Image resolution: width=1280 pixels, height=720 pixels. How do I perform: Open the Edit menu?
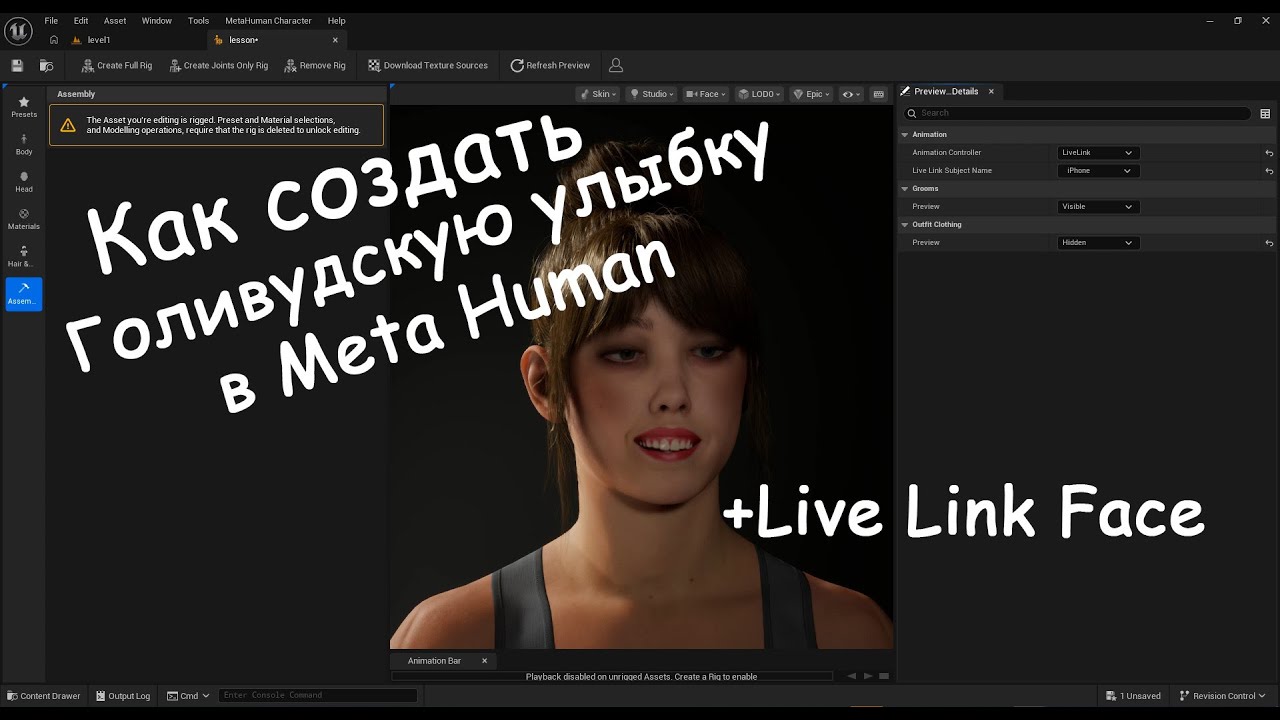81,20
